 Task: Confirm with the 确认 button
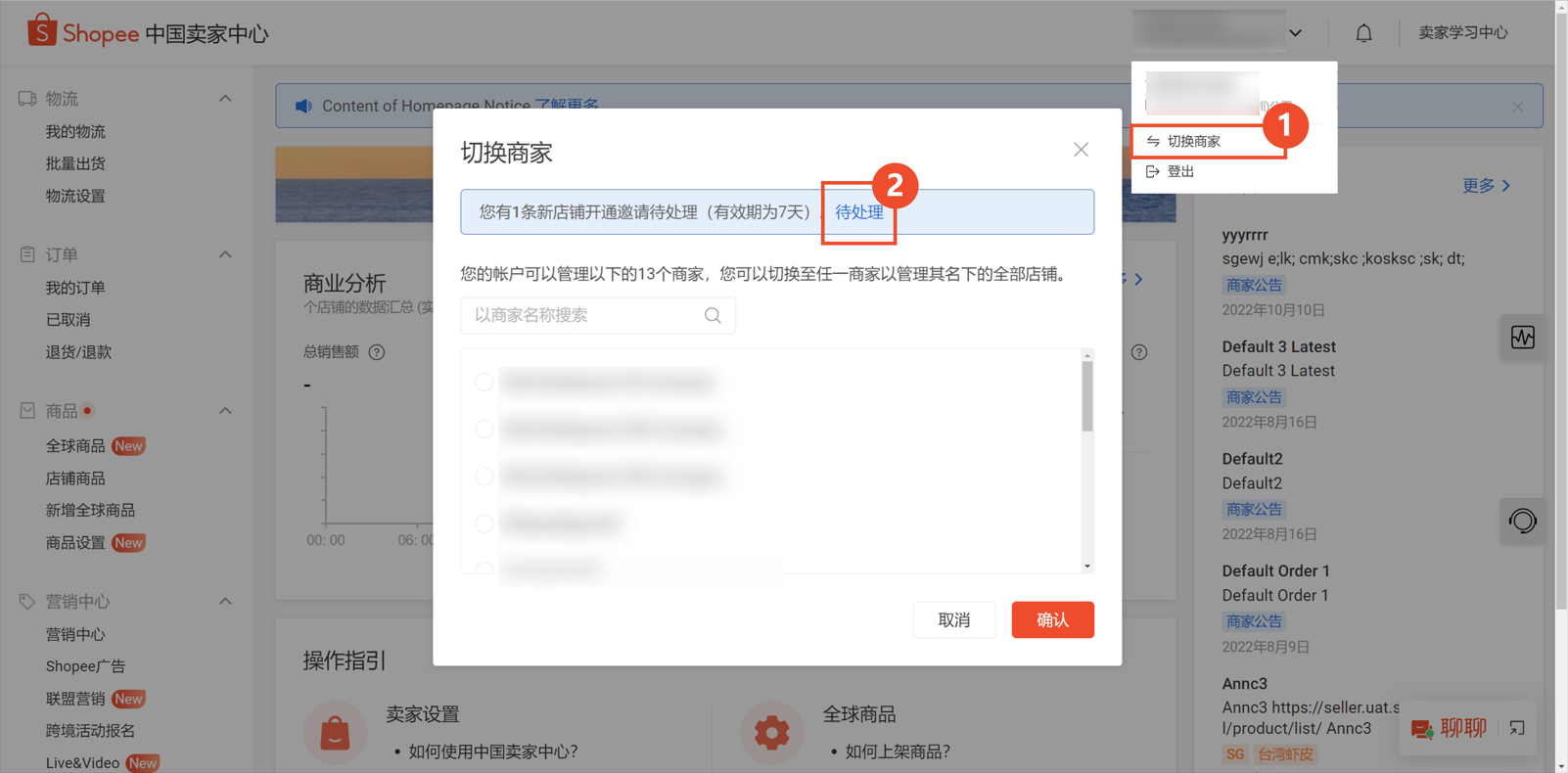click(x=1052, y=619)
